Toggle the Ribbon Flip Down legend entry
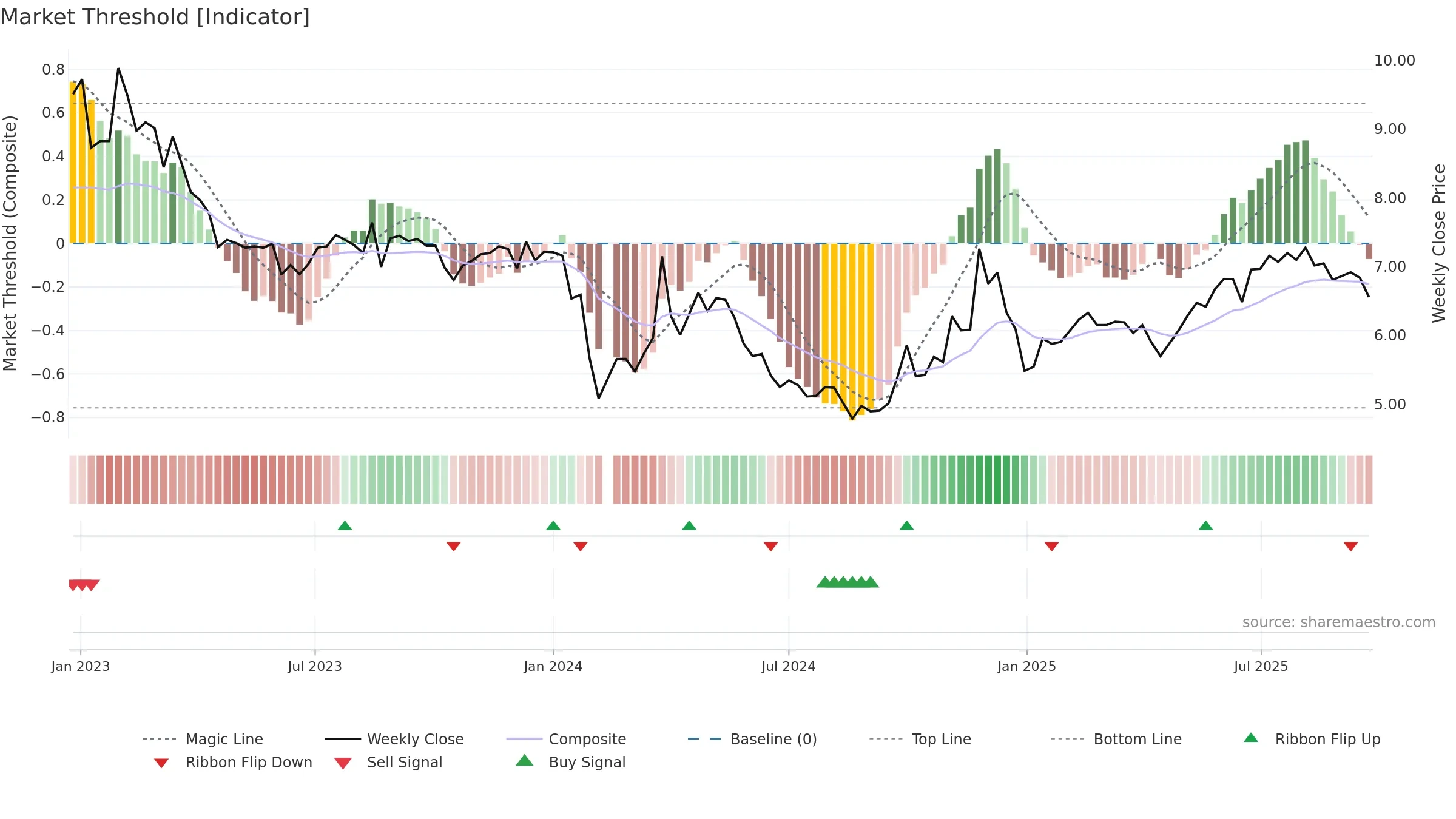This screenshot has width=1456, height=819. (232, 762)
